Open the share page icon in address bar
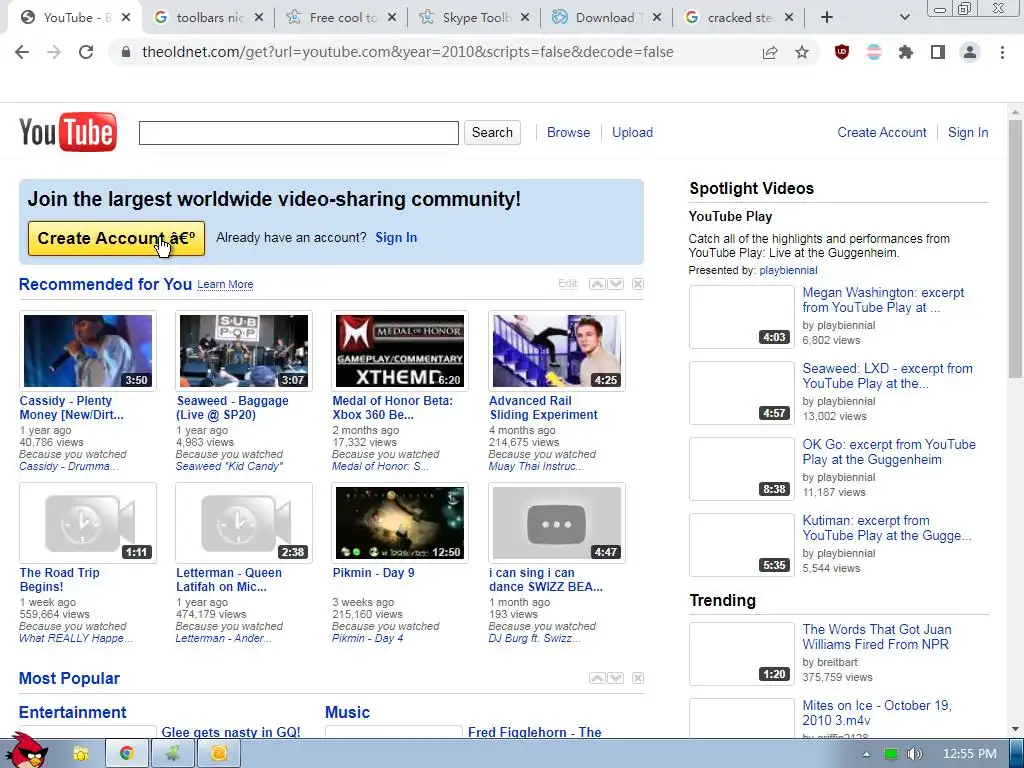Screen dimensions: 1024x768 [x=770, y=52]
